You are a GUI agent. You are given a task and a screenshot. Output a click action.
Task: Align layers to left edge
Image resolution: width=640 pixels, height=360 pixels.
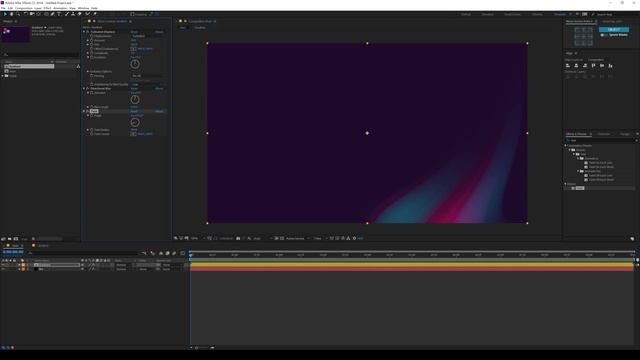568,66
